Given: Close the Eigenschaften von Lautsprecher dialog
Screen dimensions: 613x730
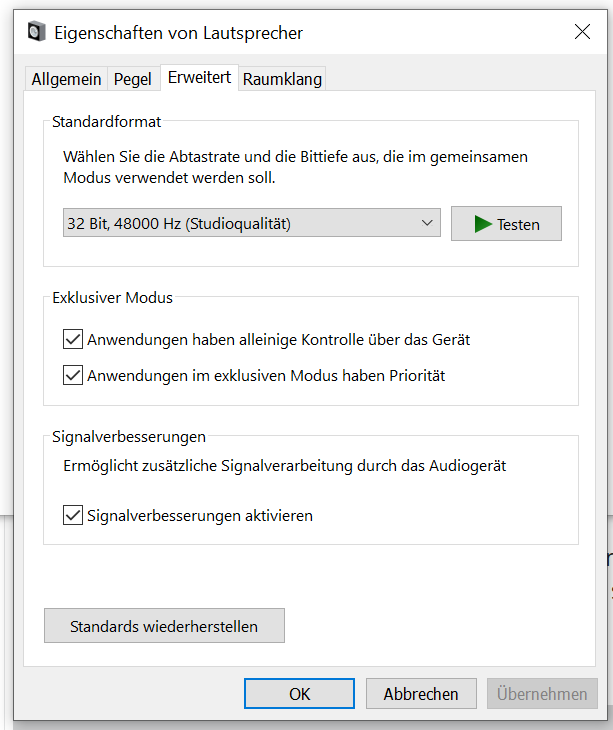Looking at the screenshot, I should [x=582, y=32].
